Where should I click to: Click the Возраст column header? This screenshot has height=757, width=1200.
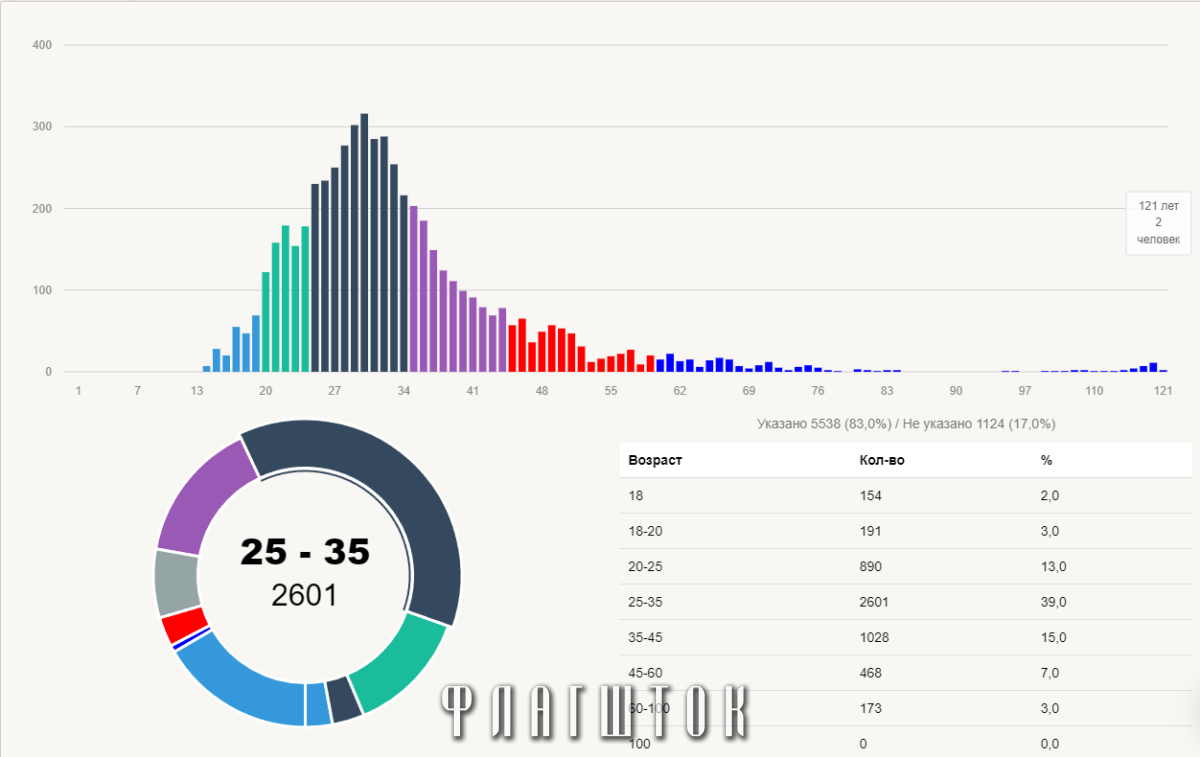click(655, 461)
